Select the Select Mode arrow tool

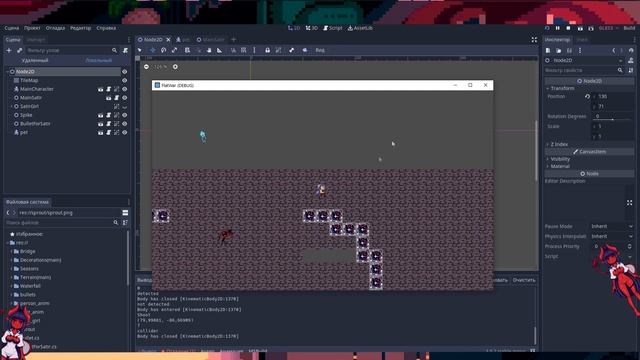140,50
